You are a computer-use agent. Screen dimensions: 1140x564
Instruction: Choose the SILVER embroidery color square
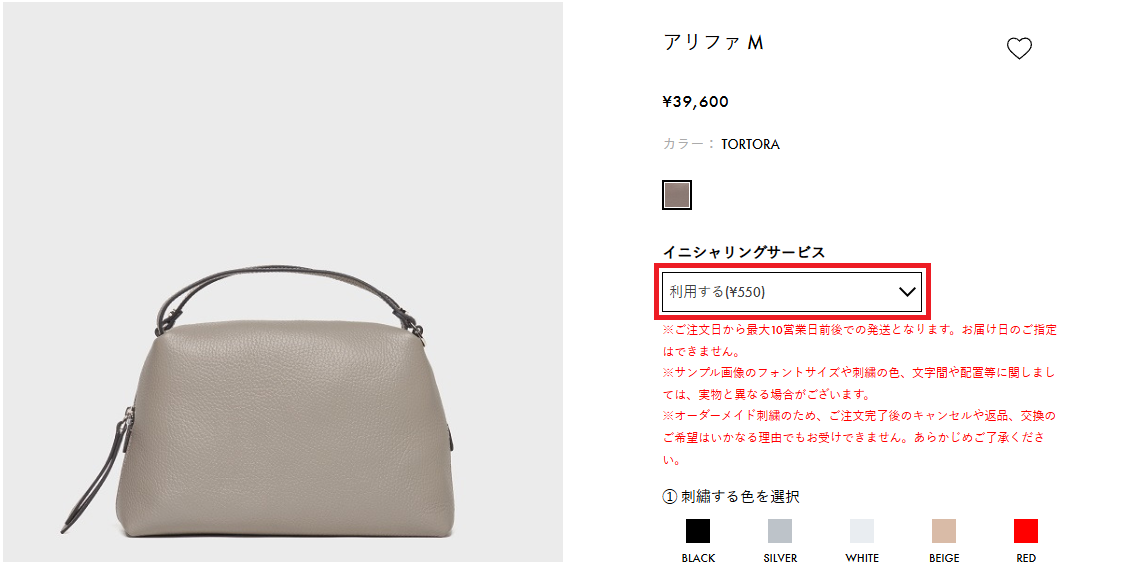(x=780, y=531)
